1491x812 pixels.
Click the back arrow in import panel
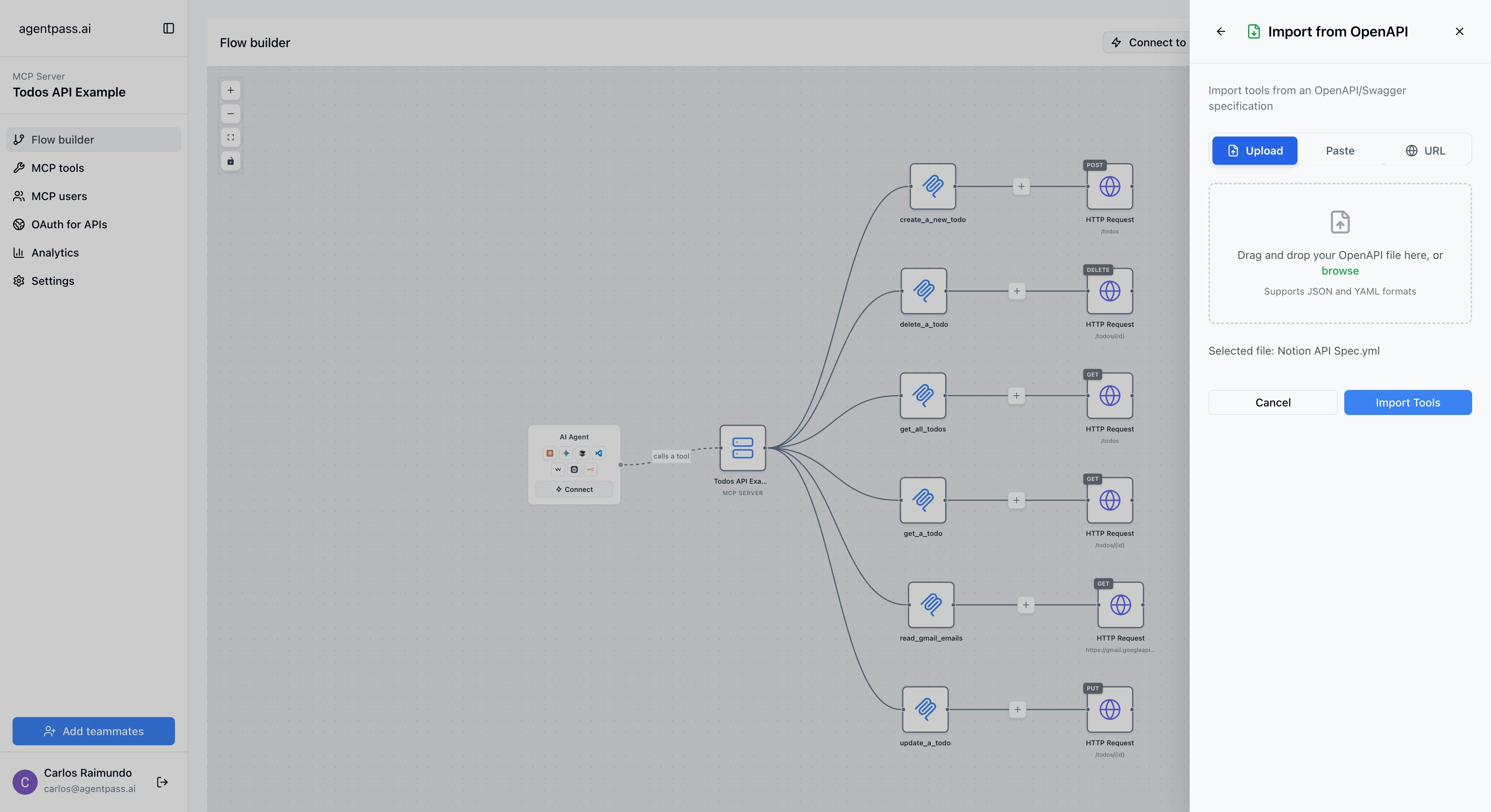(1221, 31)
